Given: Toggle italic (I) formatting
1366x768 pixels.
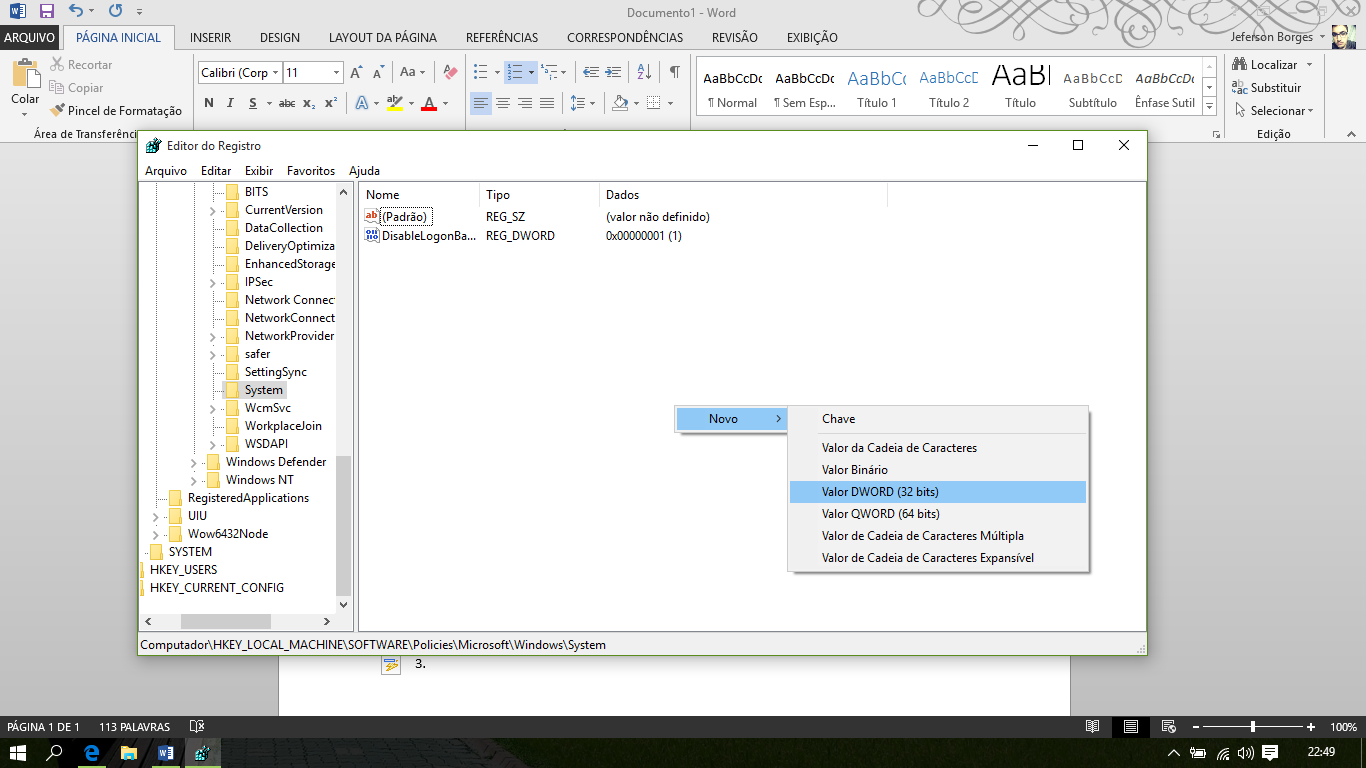Looking at the screenshot, I should coord(231,103).
